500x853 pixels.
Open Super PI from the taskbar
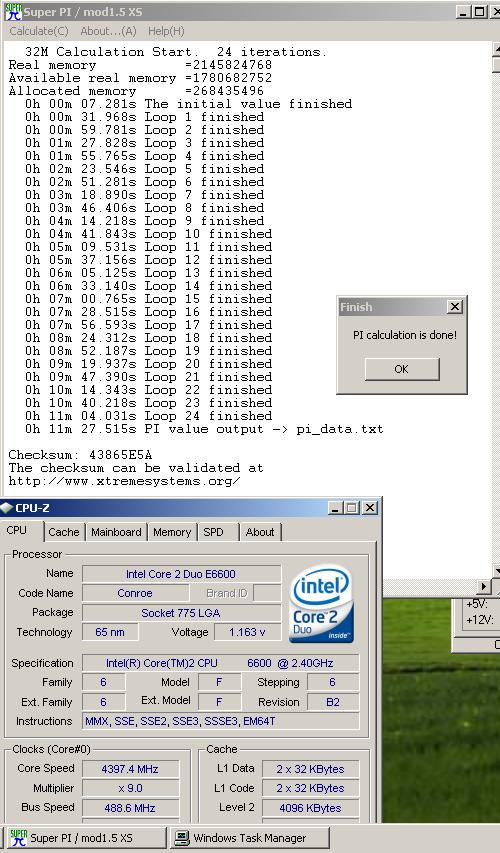(86, 838)
